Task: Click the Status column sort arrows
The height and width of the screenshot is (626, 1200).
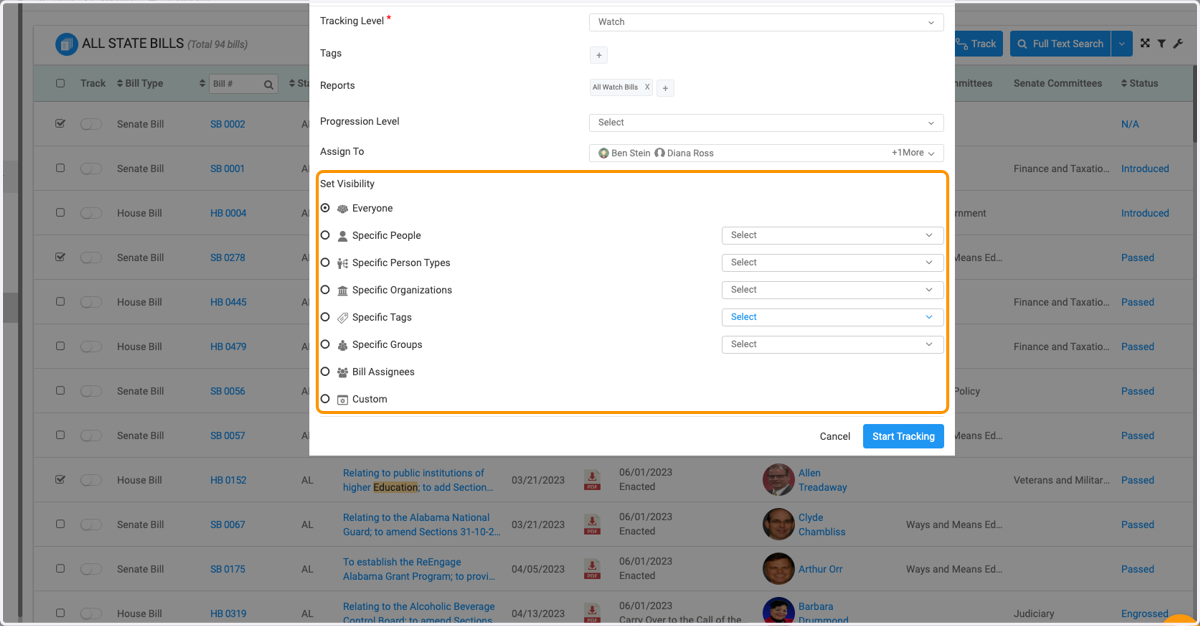Action: [1123, 84]
